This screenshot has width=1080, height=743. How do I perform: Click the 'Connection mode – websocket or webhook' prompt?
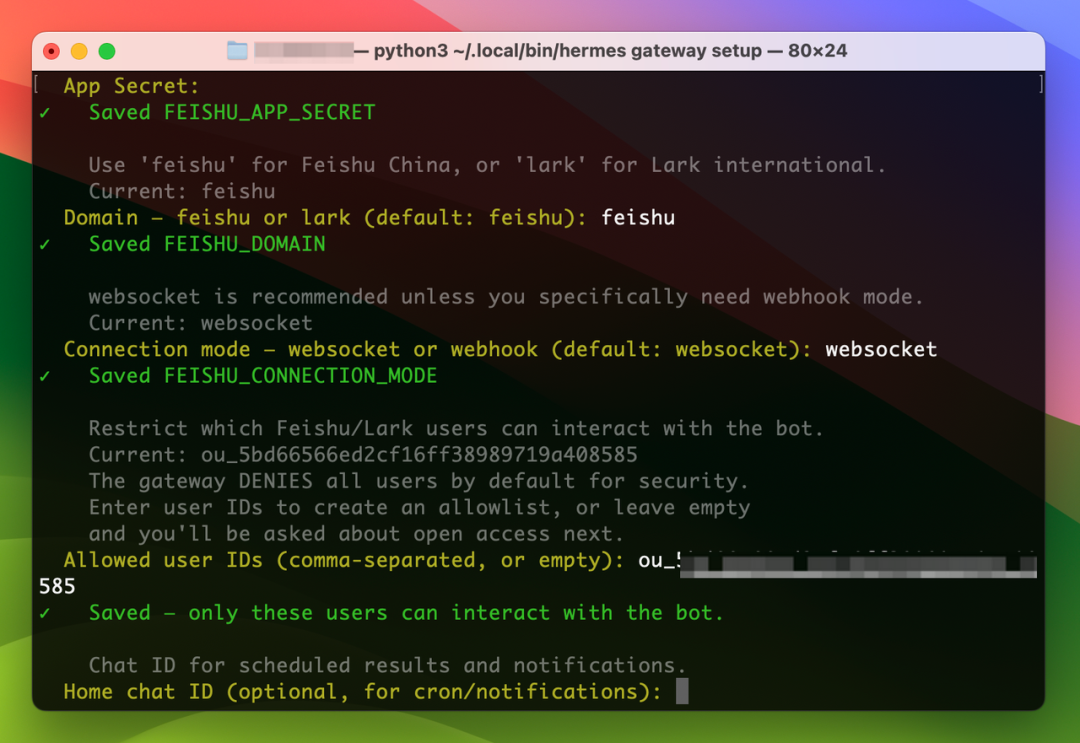tap(437, 349)
